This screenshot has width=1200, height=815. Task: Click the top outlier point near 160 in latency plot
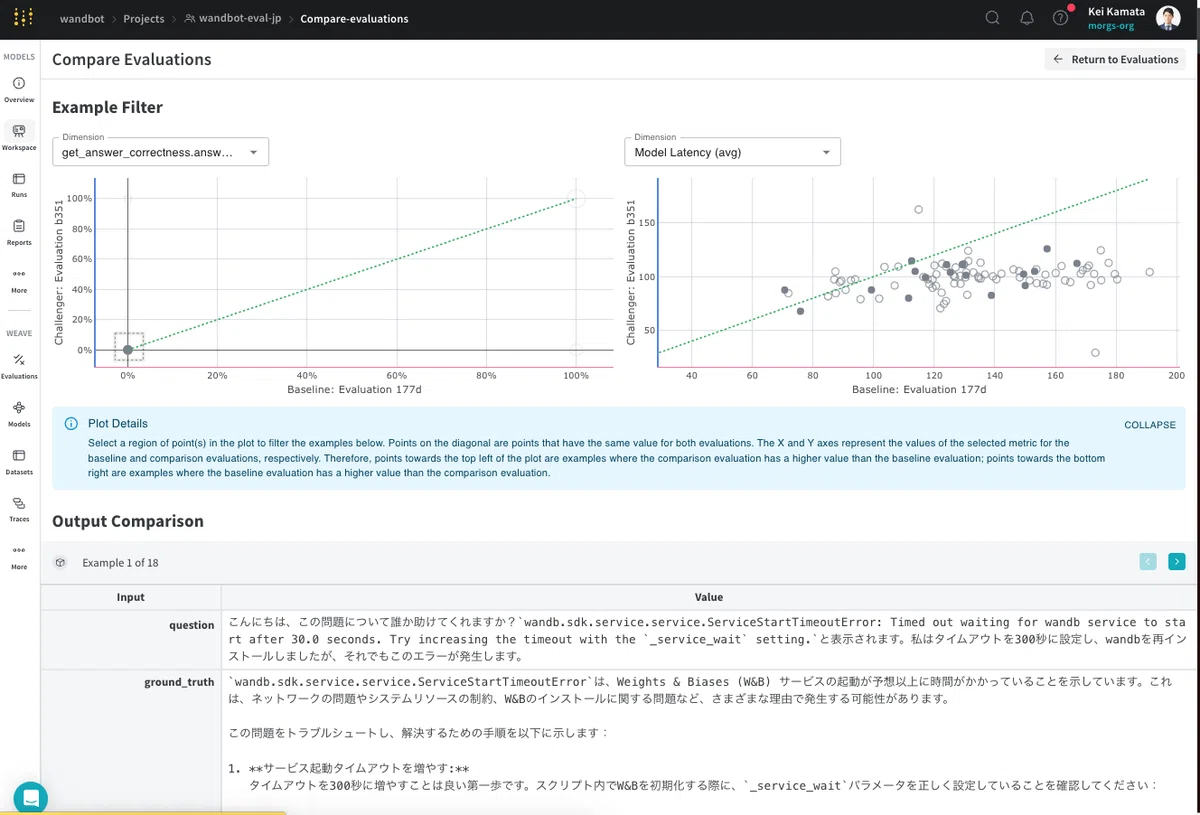(x=919, y=210)
